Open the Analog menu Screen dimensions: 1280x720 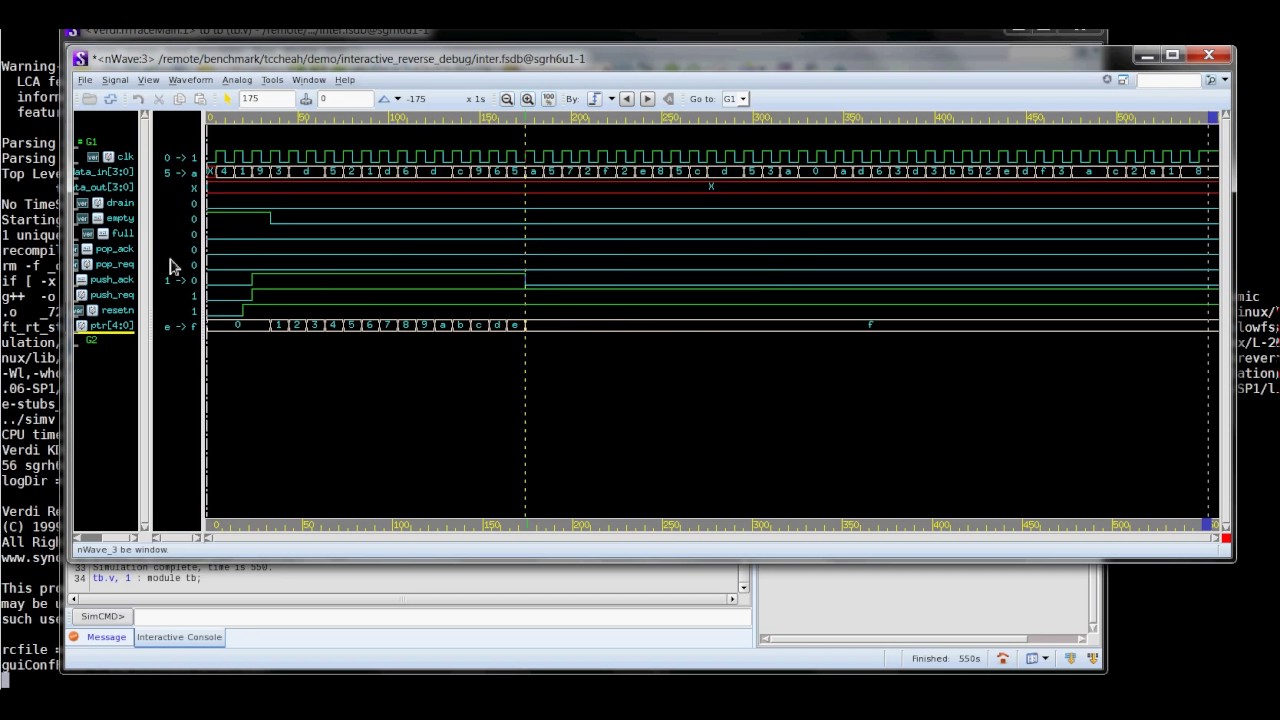pos(237,80)
